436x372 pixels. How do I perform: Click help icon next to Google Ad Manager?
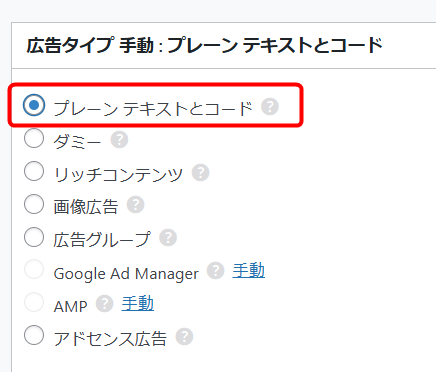(216, 271)
